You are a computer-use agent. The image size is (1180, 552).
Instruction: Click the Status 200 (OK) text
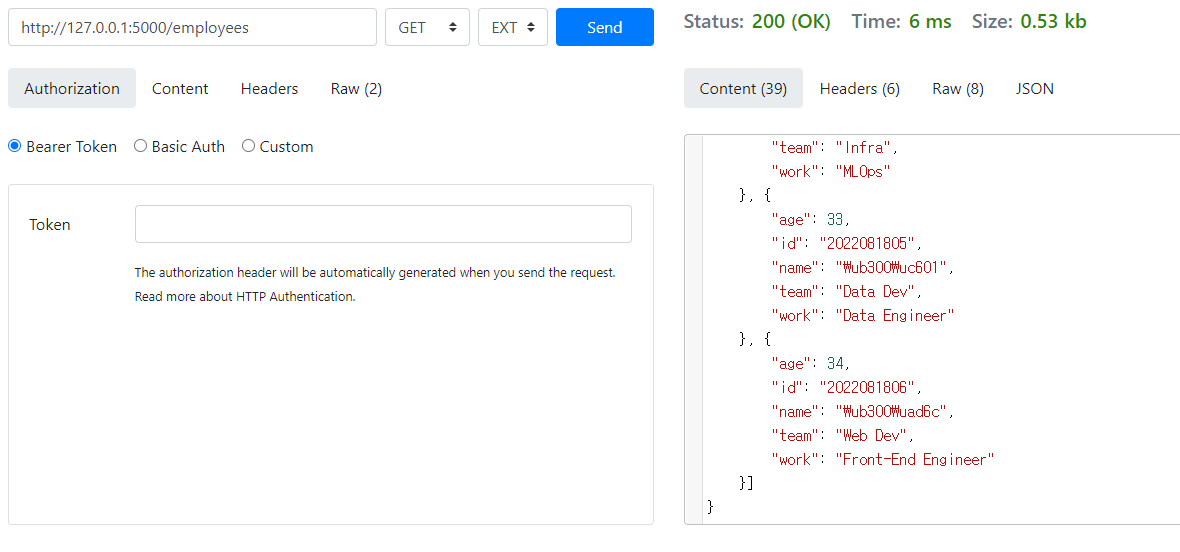coord(757,21)
